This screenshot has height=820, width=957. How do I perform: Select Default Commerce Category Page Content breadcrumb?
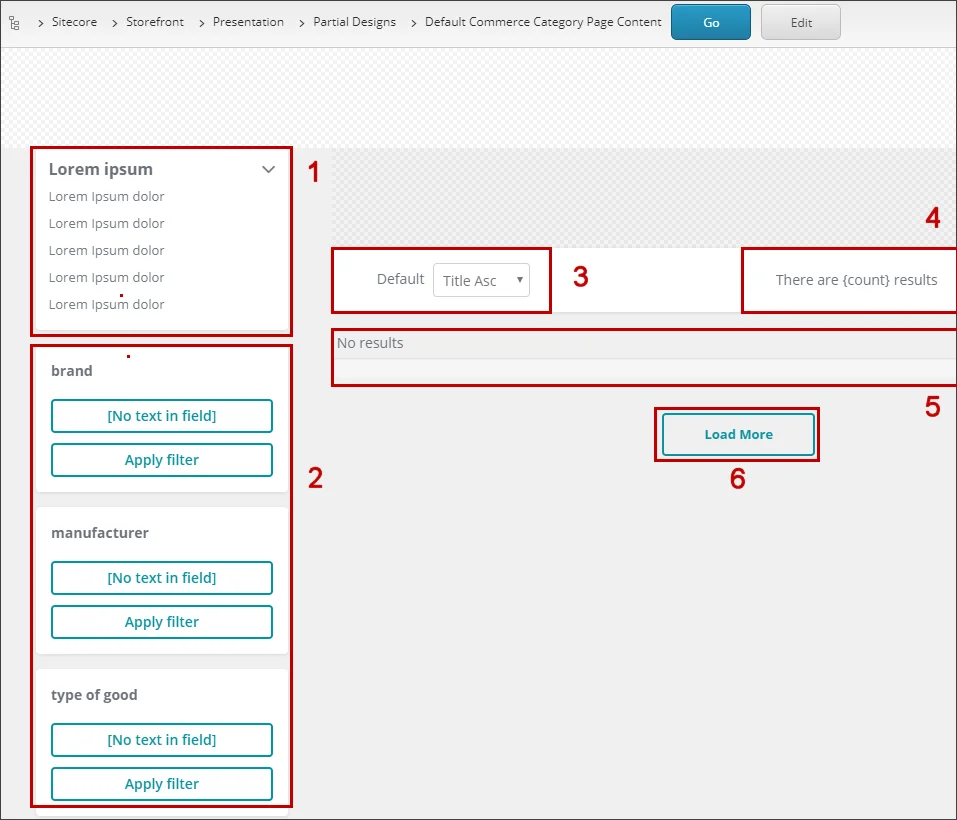[x=543, y=22]
